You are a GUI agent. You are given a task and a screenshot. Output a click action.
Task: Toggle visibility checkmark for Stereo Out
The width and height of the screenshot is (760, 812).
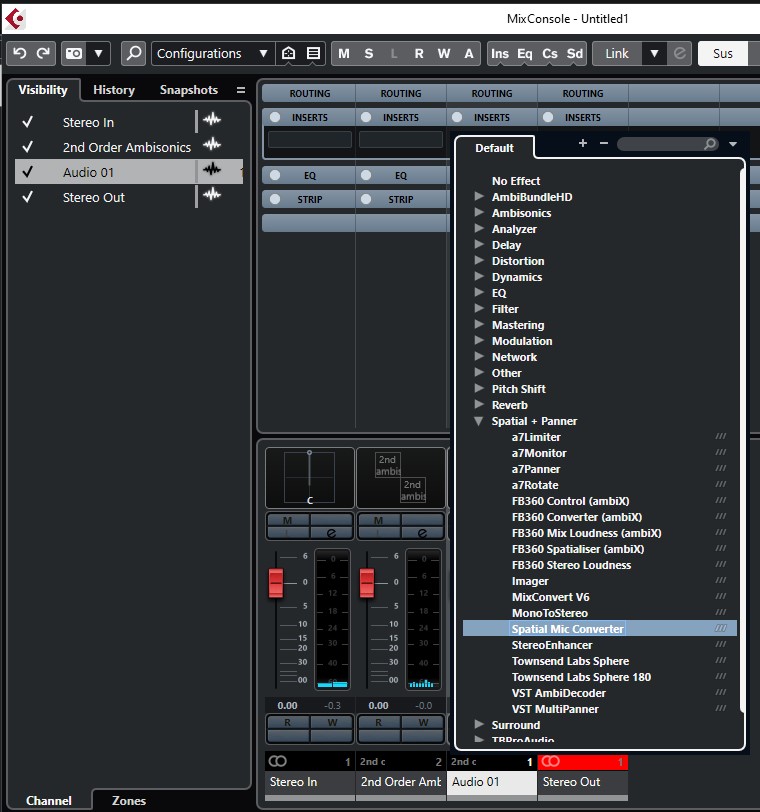(27, 197)
